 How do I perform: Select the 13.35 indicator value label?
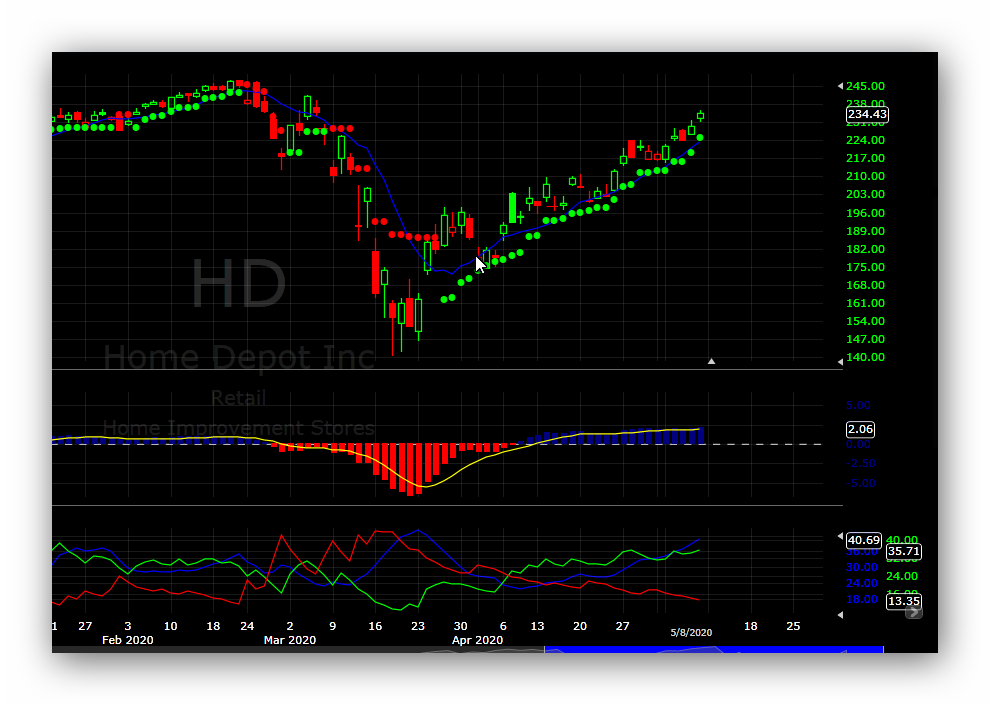pos(904,601)
